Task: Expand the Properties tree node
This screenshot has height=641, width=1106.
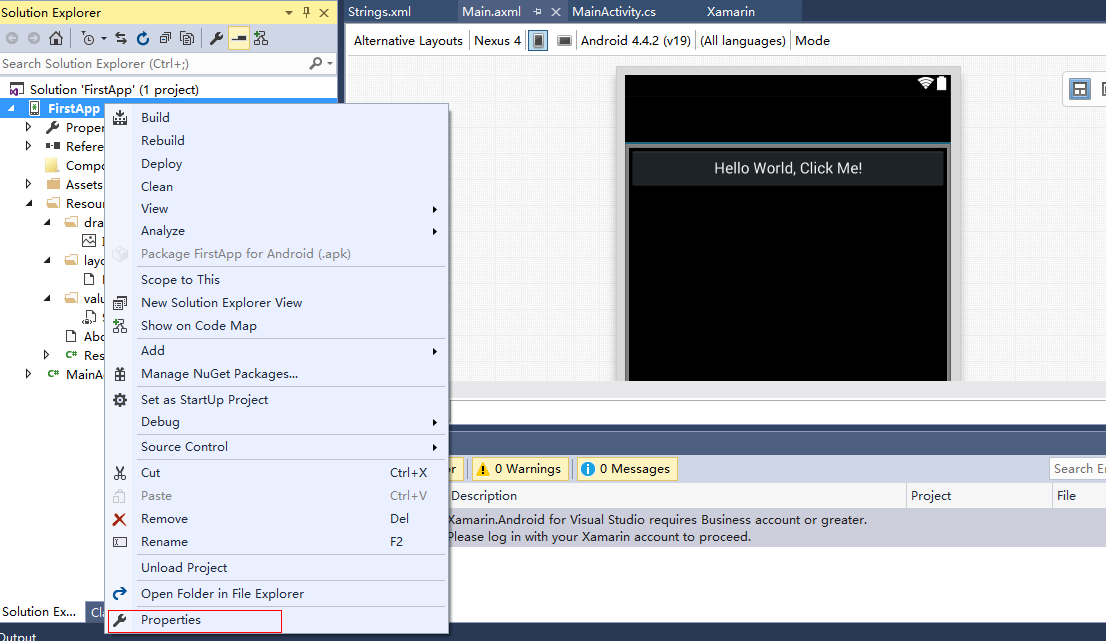Action: click(x=28, y=127)
